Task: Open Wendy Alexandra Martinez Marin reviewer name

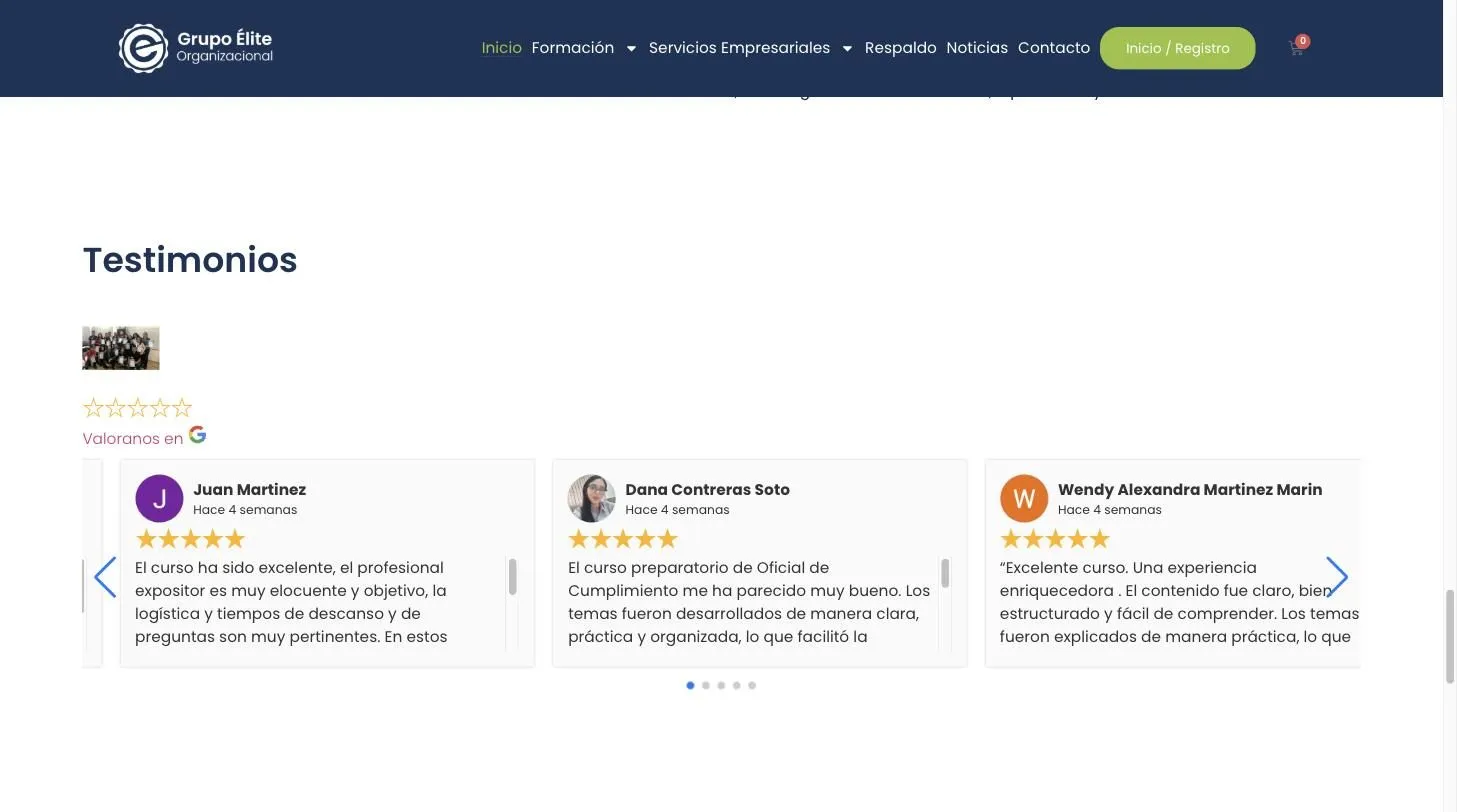Action: pyautogui.click(x=1190, y=490)
